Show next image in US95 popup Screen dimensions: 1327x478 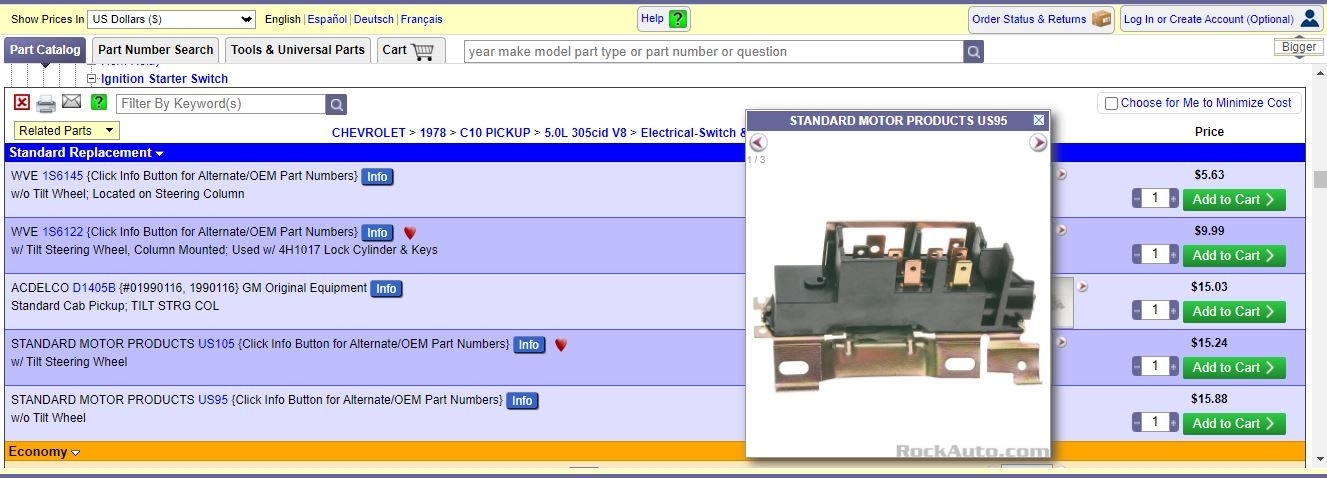(x=1038, y=143)
